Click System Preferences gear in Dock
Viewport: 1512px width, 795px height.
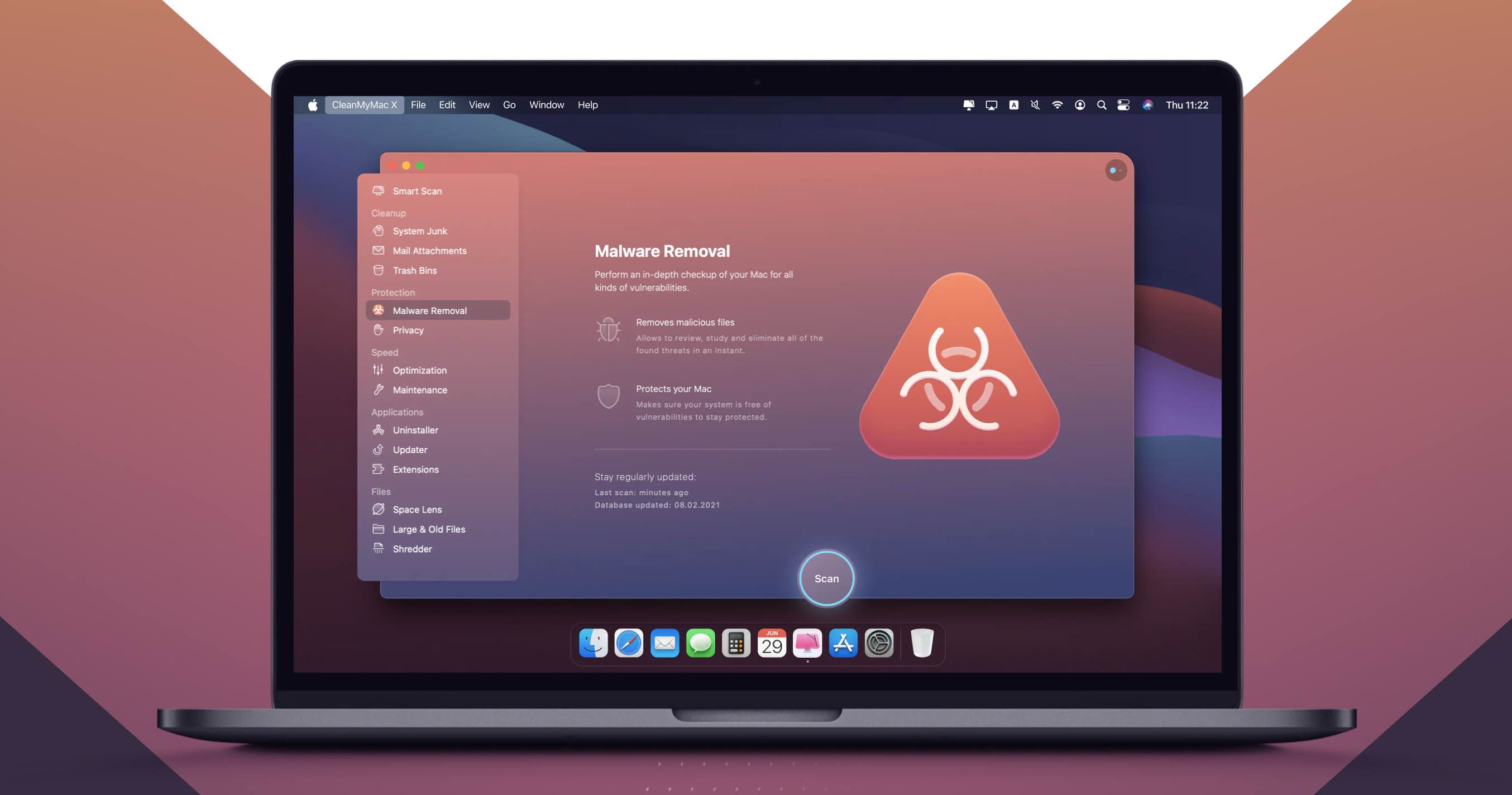click(877, 644)
